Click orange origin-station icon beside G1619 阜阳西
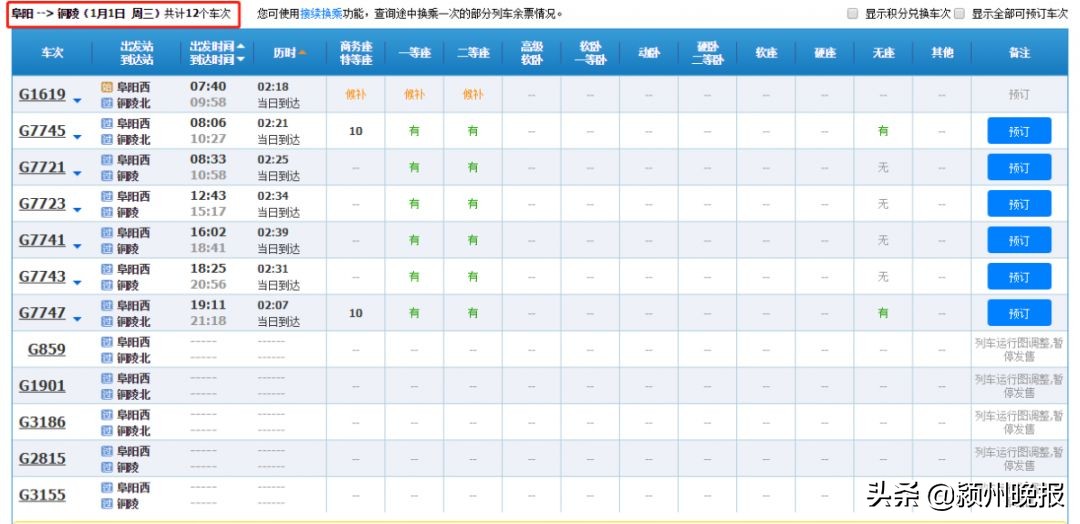Viewport: 1080px width, 524px height. point(107,87)
